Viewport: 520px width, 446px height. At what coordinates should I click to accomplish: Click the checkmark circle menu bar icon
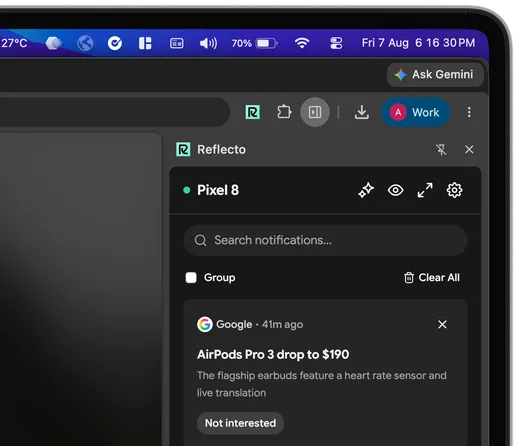(115, 43)
